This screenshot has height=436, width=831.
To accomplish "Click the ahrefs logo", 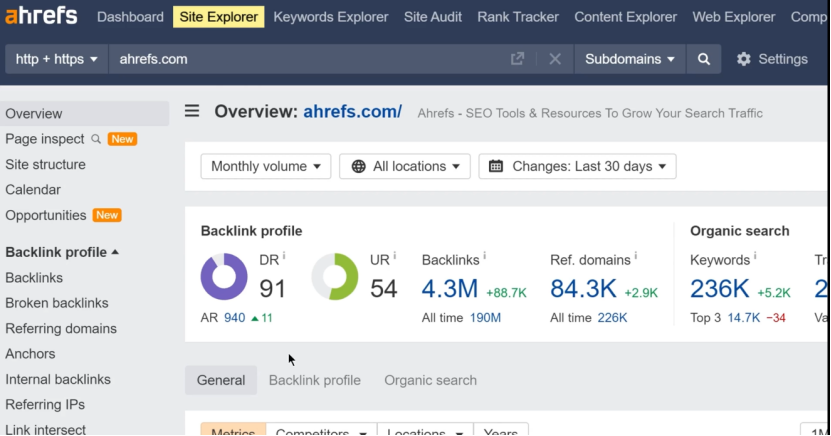I will click(41, 16).
